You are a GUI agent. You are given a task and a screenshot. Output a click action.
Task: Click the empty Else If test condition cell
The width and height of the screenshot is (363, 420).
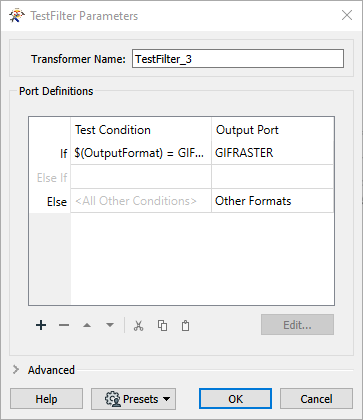pyautogui.click(x=141, y=177)
